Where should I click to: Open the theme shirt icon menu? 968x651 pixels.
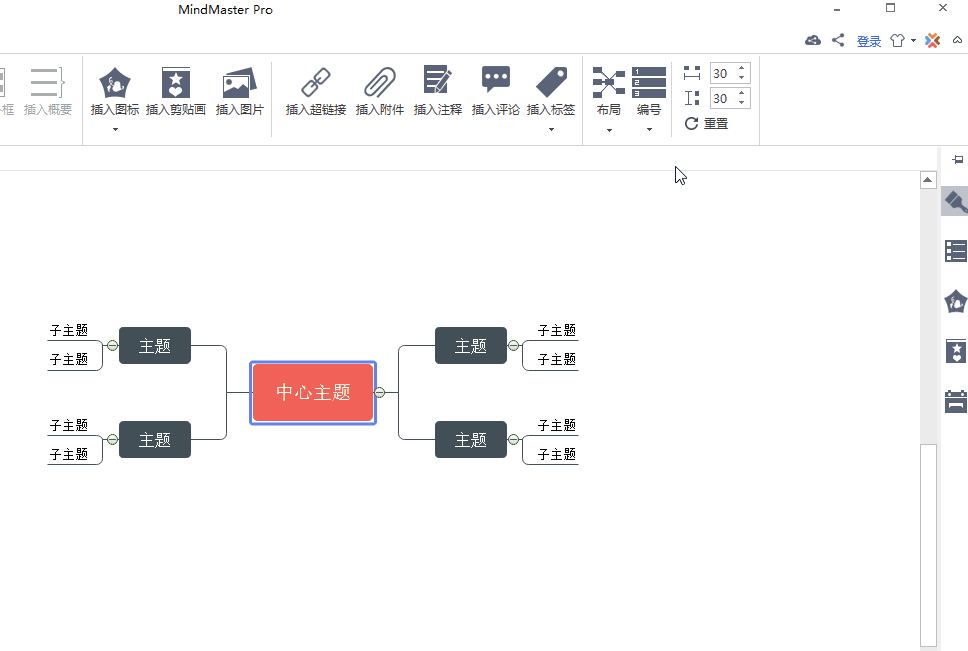click(898, 41)
